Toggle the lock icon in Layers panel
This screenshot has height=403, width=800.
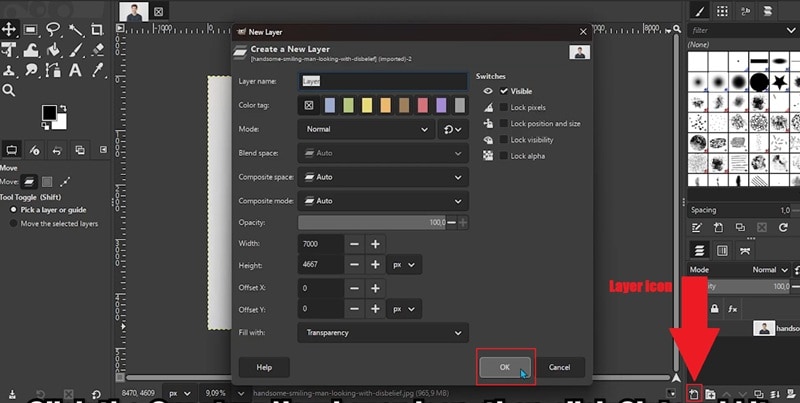coord(714,309)
